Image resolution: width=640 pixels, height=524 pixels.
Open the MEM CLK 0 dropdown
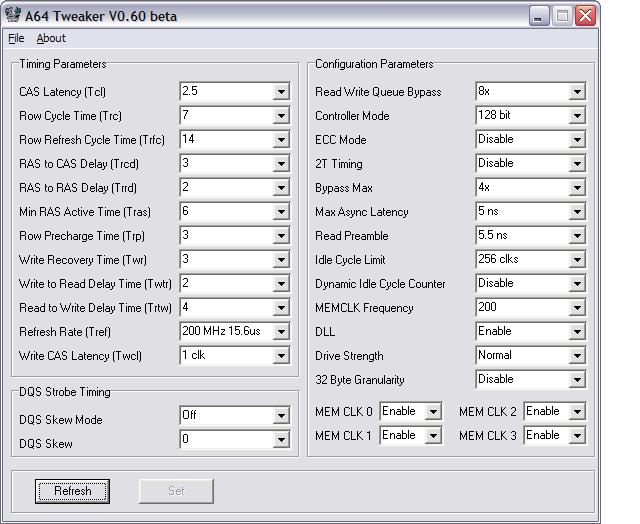click(x=433, y=411)
